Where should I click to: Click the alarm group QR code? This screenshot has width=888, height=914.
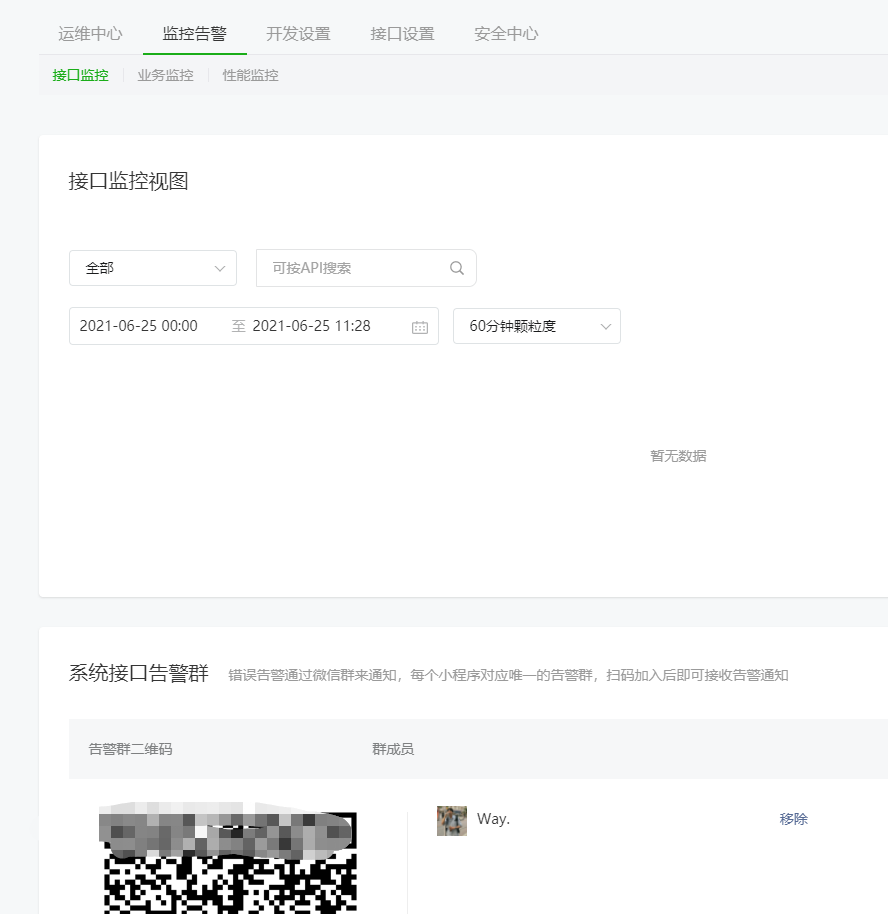pyautogui.click(x=228, y=858)
